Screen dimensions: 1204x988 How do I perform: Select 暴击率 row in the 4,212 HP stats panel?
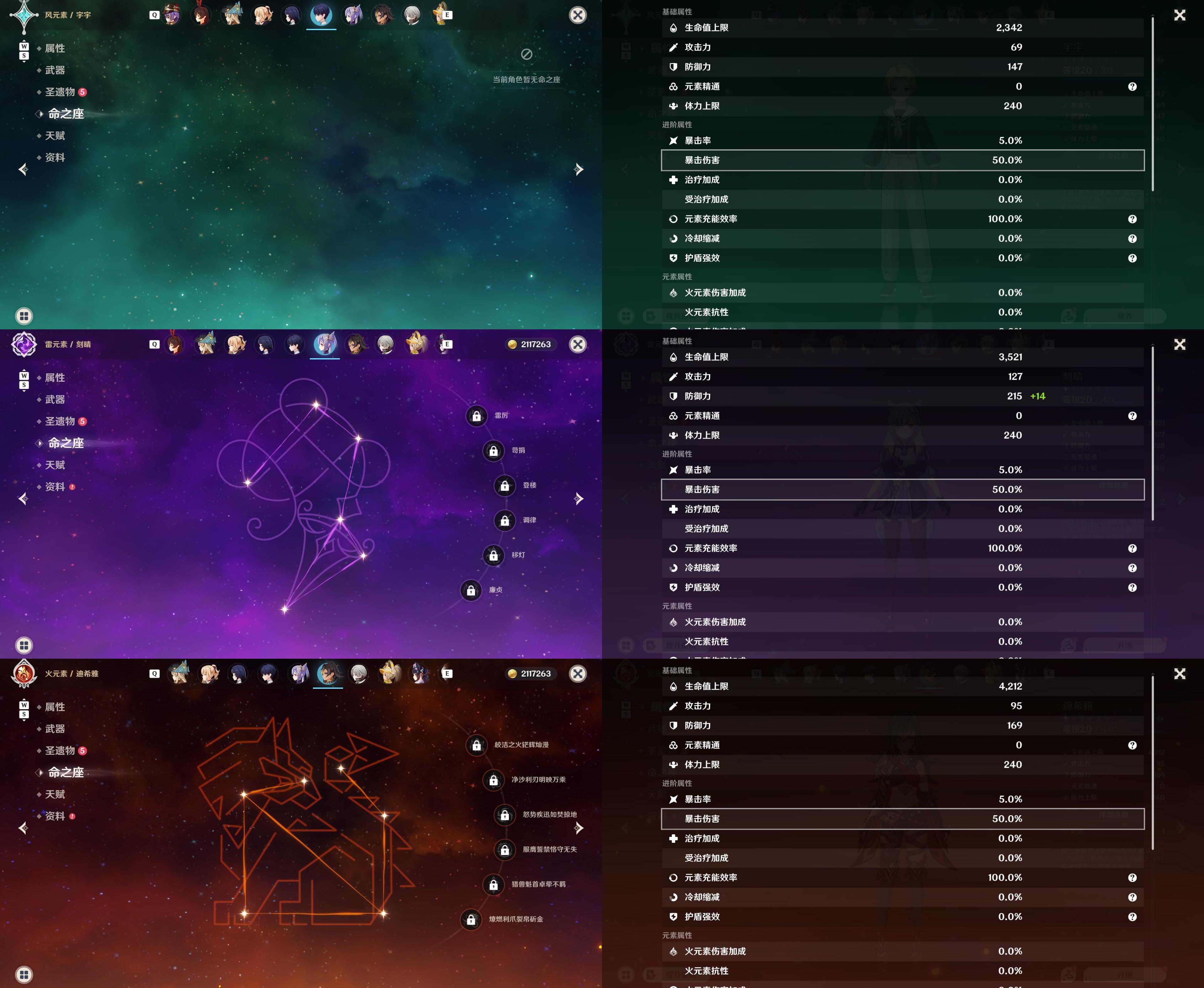point(902,799)
